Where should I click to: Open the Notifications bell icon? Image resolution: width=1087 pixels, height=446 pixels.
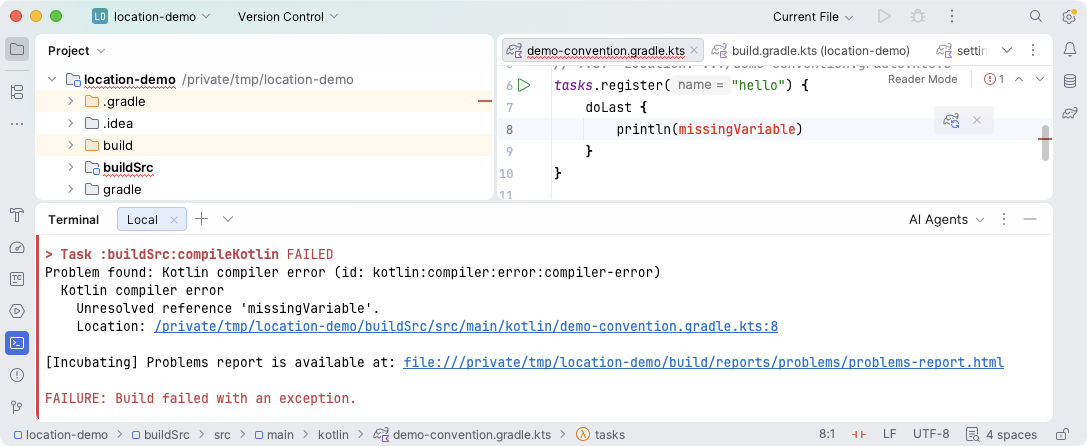click(x=1069, y=50)
